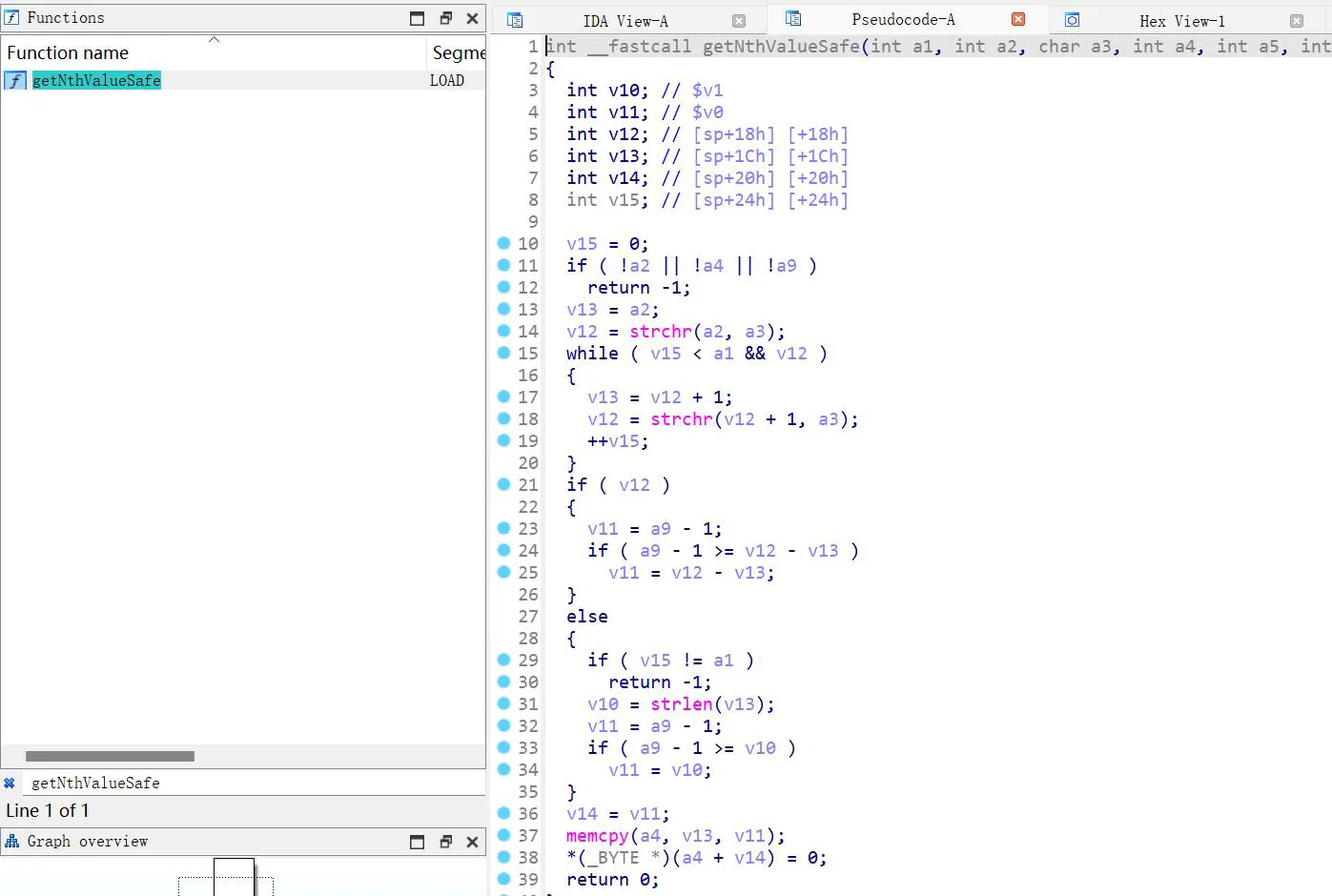Click the strchr call on line 18
1332x896 pixels.
point(682,418)
